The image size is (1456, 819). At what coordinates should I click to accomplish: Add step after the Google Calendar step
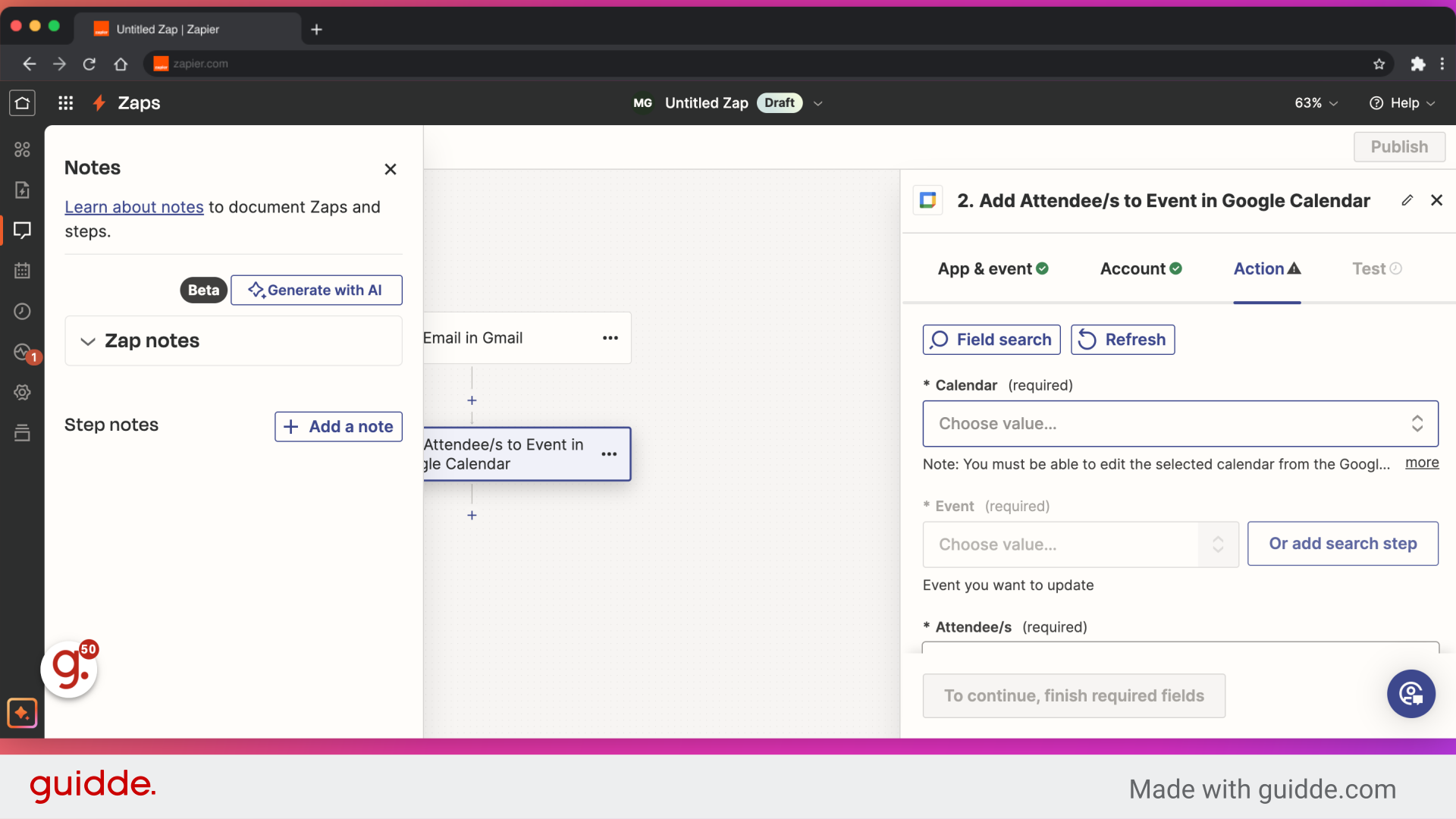(x=472, y=516)
